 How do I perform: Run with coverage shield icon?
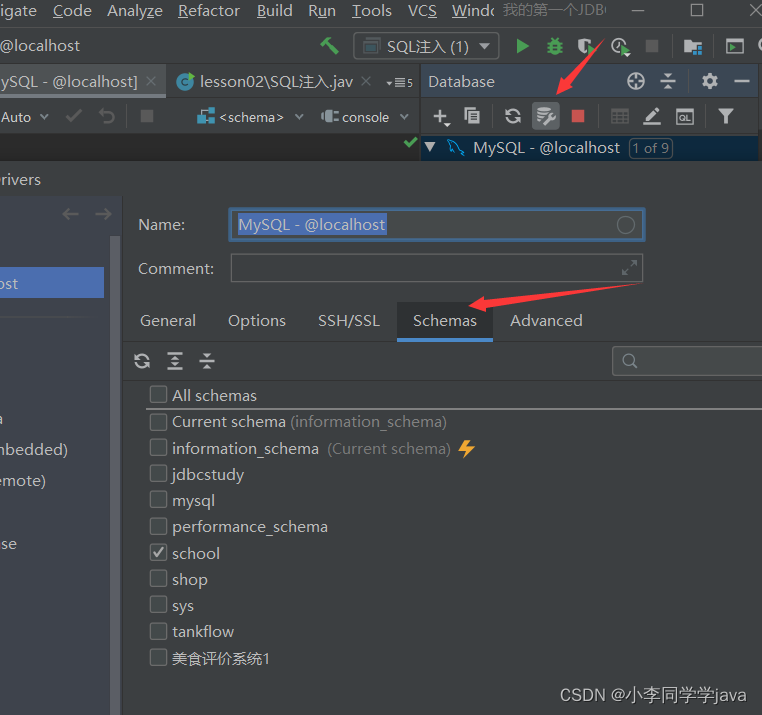586,46
